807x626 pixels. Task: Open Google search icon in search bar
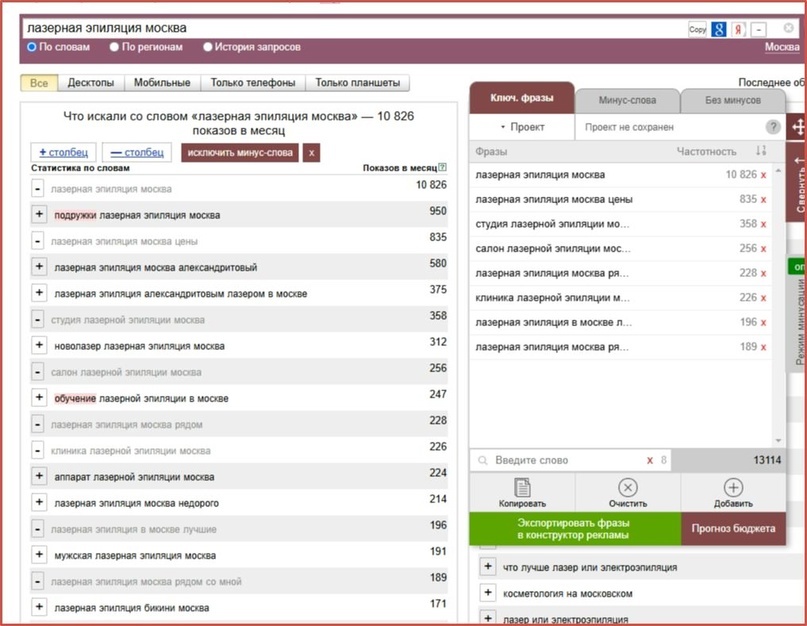(718, 29)
